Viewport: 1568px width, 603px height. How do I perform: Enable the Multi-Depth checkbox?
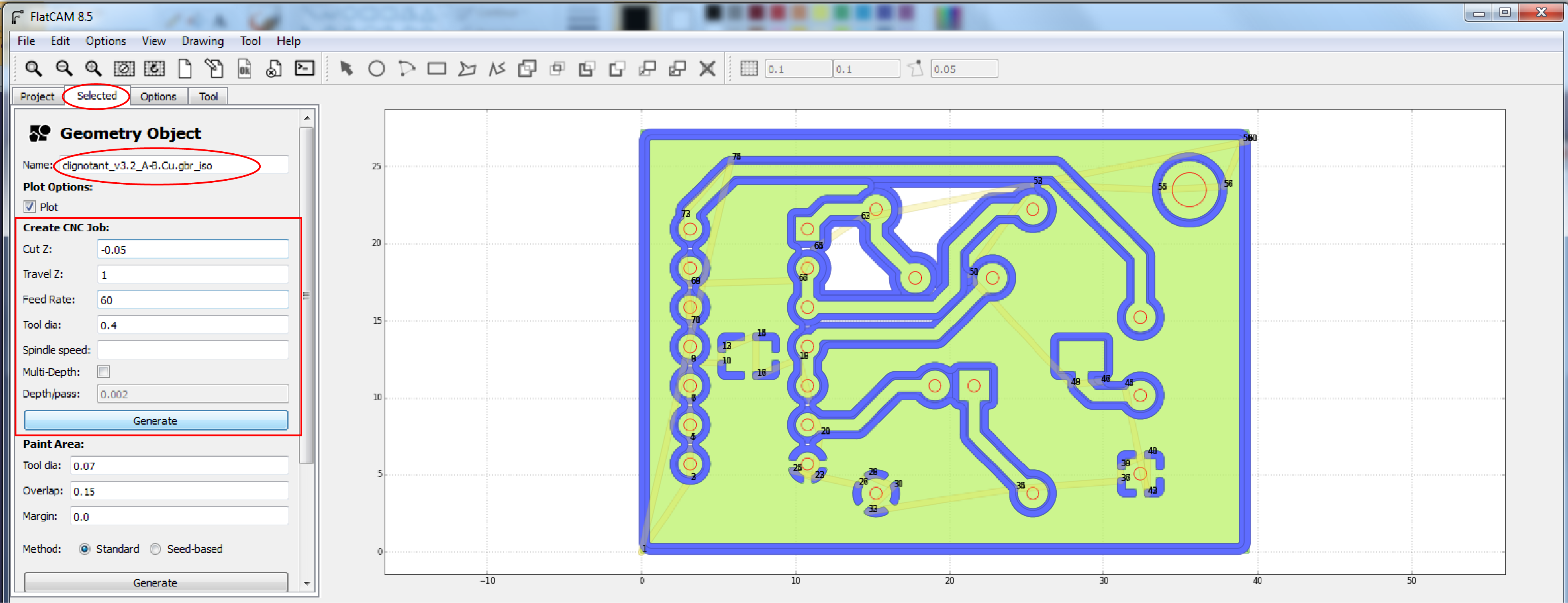(x=104, y=372)
